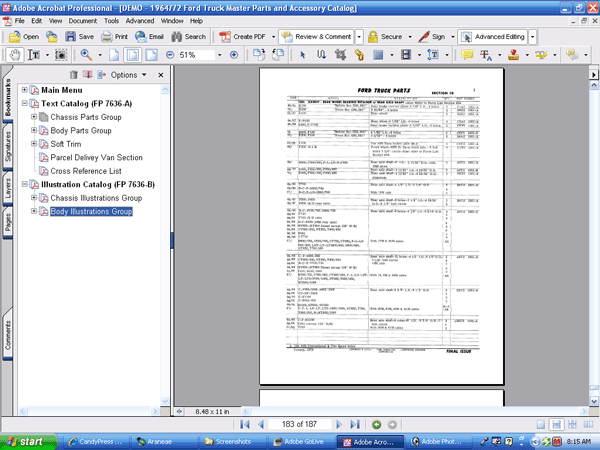The height and width of the screenshot is (450, 600).
Task: Select the Select Object arrow tool
Action: click(303, 55)
